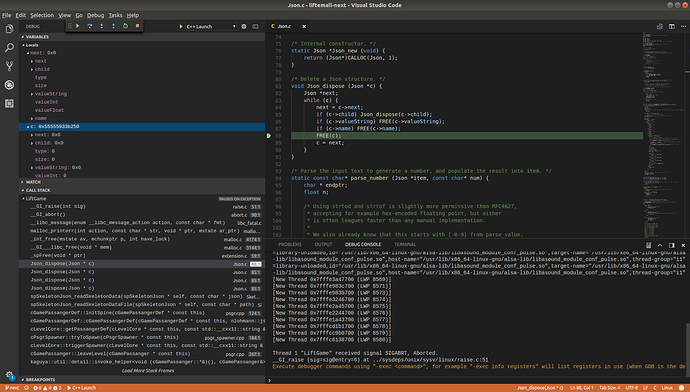Close the bottom panel
The image size is (690, 392).
pyautogui.click(x=683, y=245)
